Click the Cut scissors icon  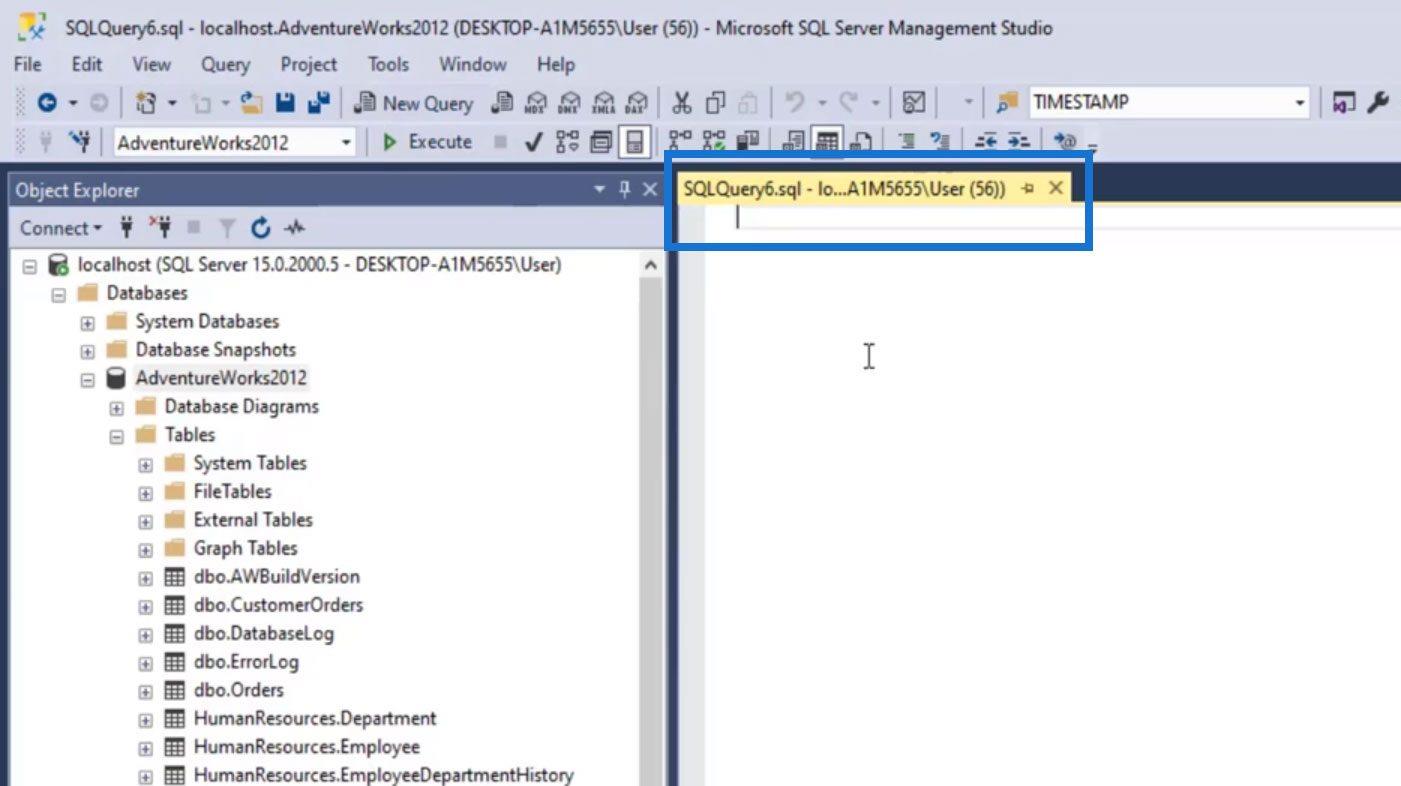tap(682, 102)
